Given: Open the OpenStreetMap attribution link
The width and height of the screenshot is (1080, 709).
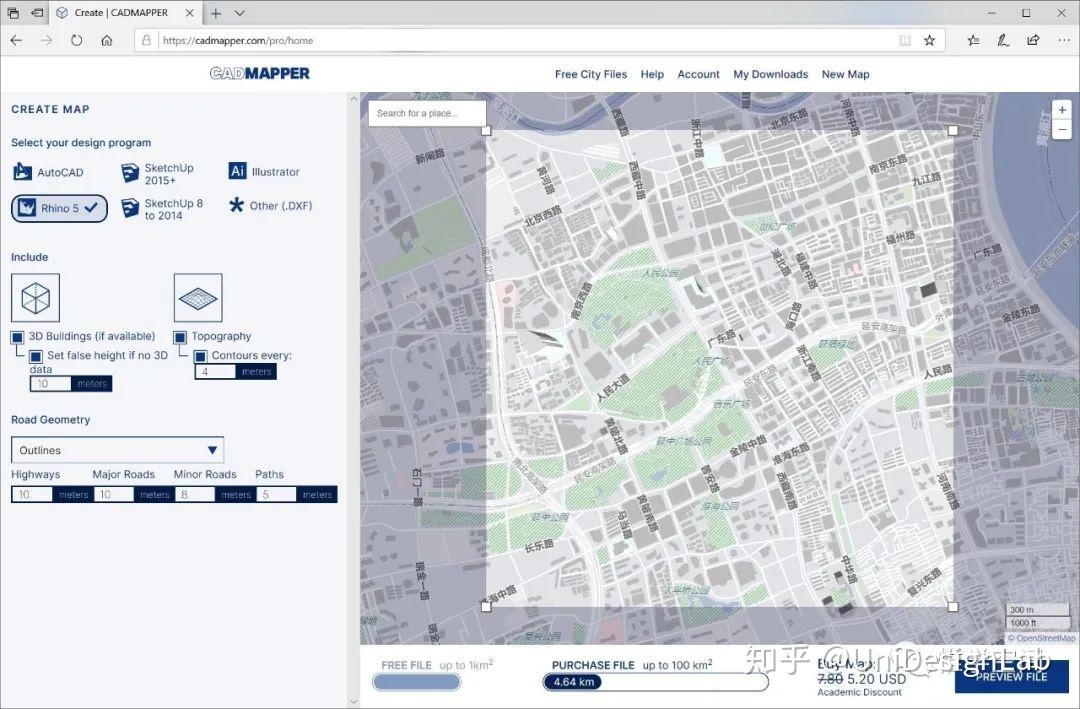Looking at the screenshot, I should (x=1046, y=639).
